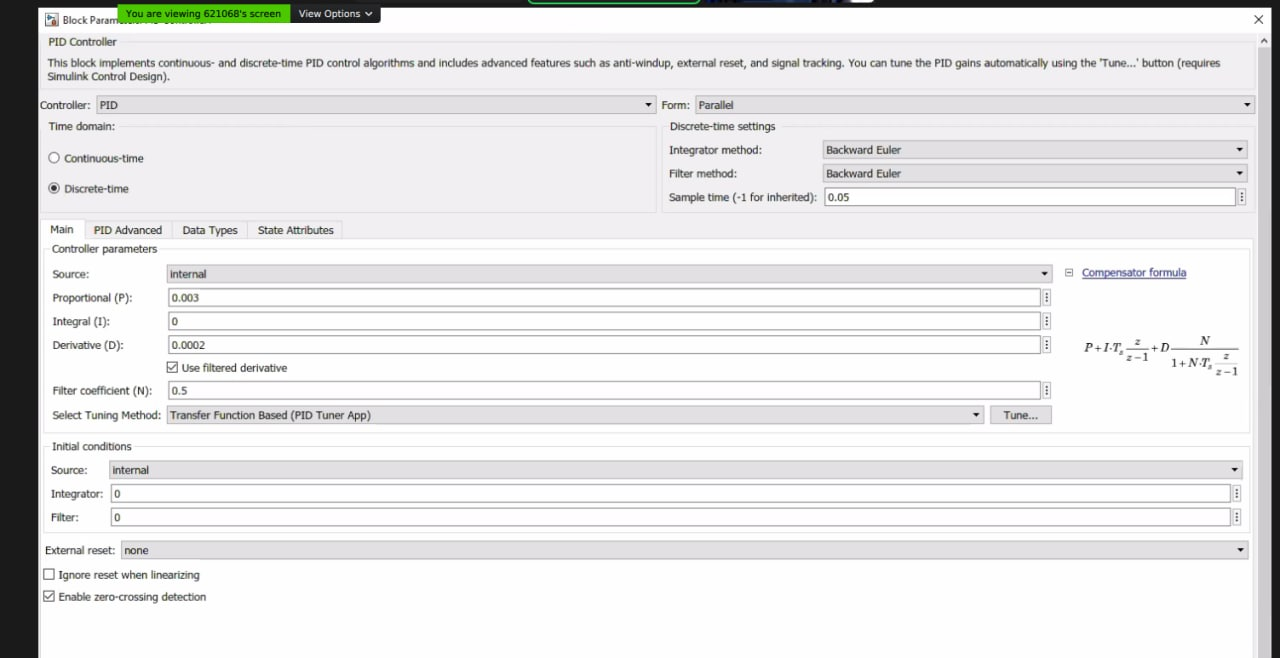Enable Ignore reset when linearizing
Image resolution: width=1280 pixels, height=658 pixels.
coord(49,575)
